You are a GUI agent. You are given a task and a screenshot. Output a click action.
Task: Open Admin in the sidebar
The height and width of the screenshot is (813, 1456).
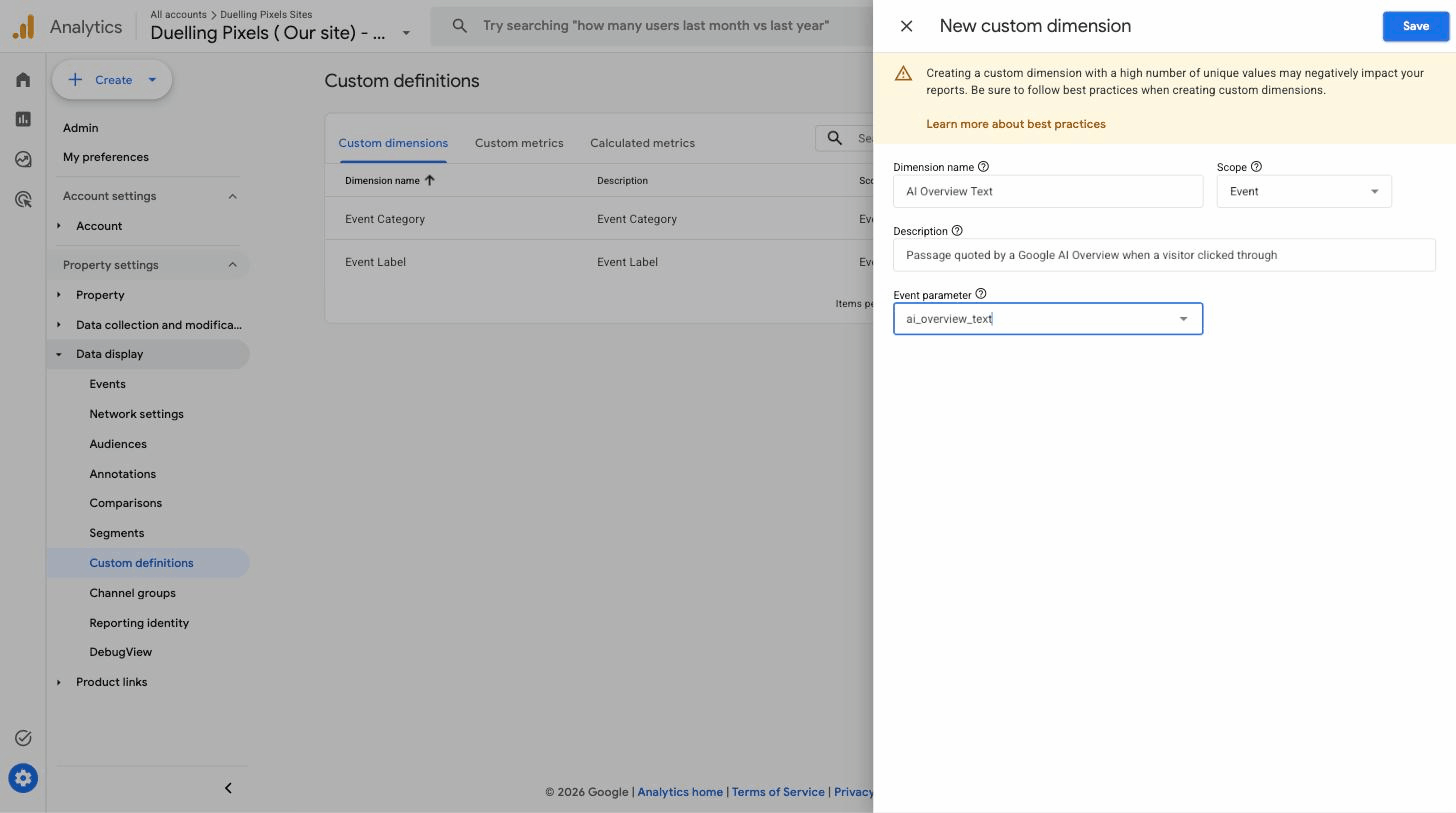pos(80,128)
